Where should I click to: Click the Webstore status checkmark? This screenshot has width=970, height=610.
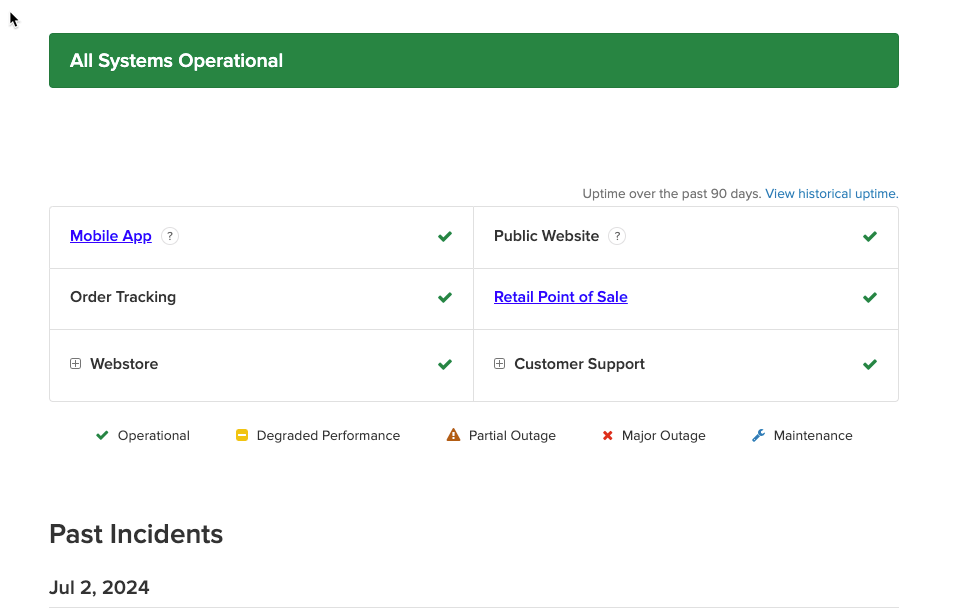445,364
